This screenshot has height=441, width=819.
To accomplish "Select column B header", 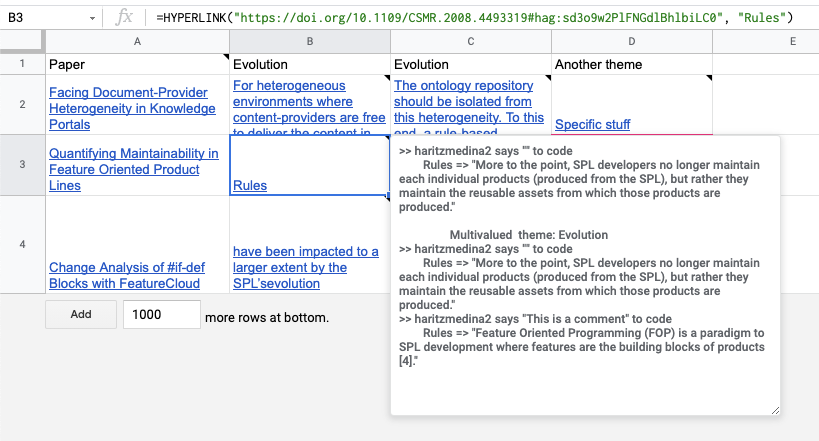I will 310,41.
